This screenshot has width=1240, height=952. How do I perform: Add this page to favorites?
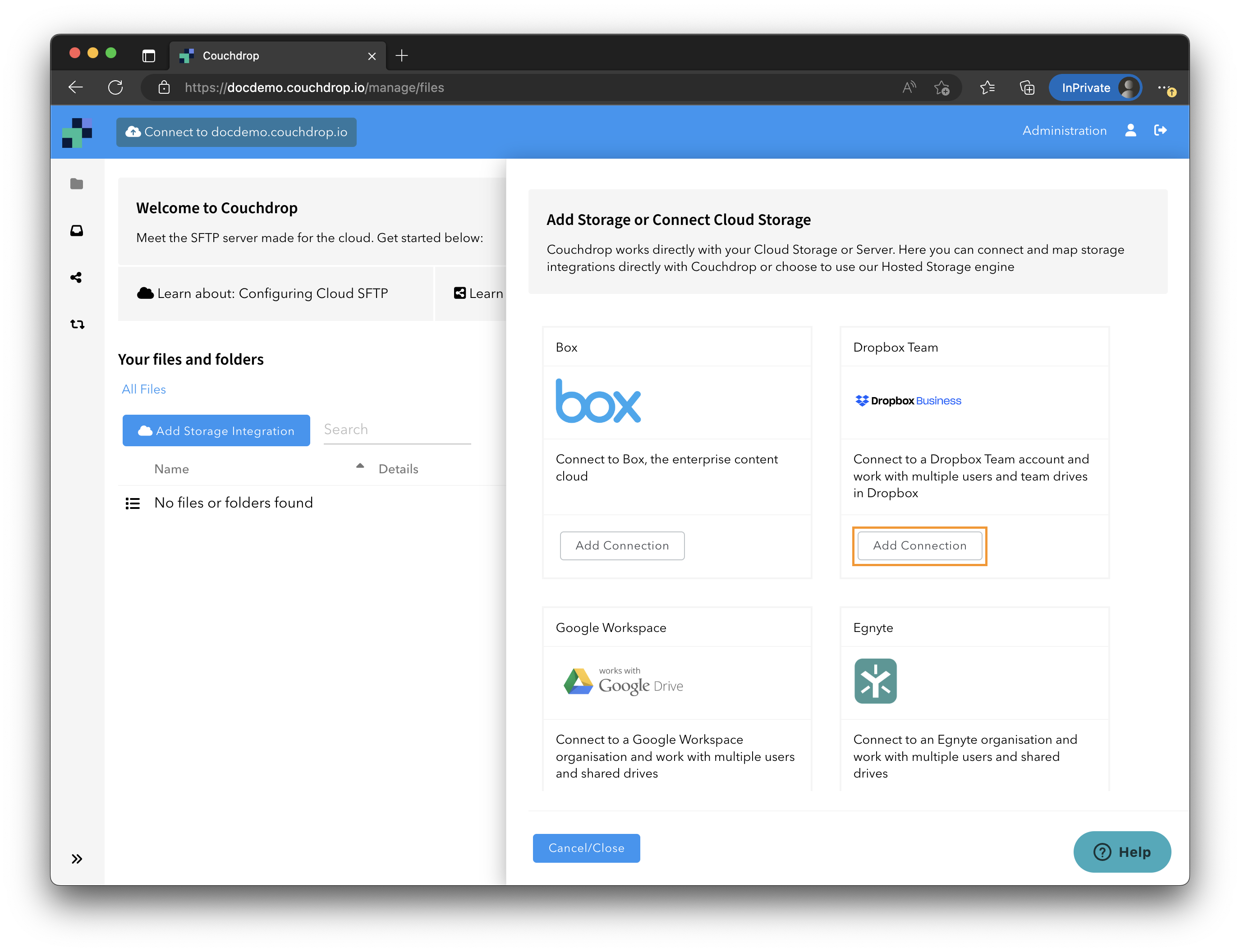(x=942, y=88)
